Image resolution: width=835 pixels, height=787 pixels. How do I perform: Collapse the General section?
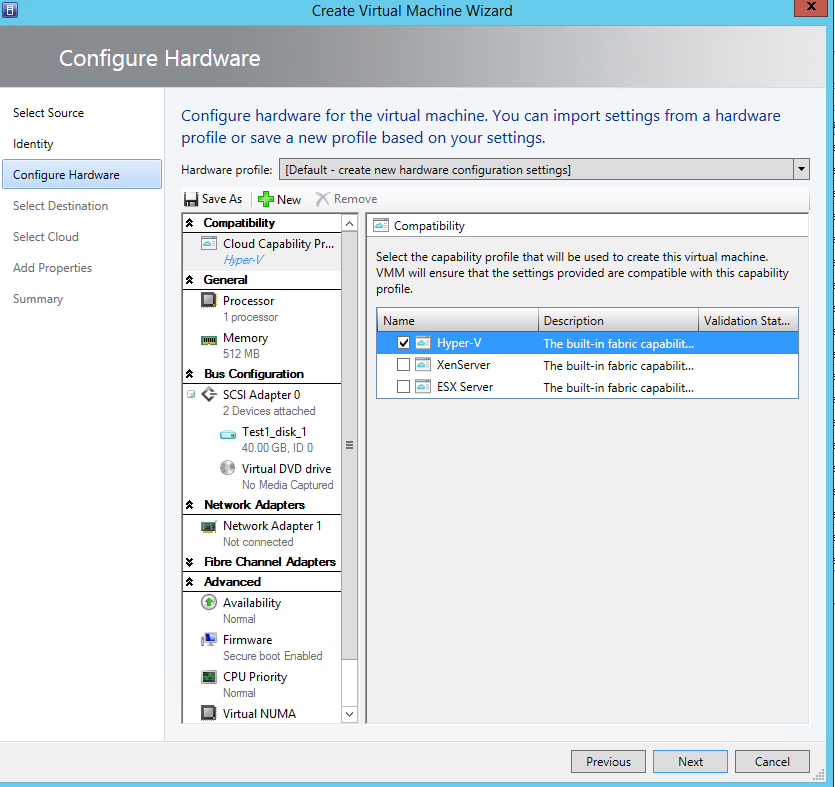click(190, 280)
